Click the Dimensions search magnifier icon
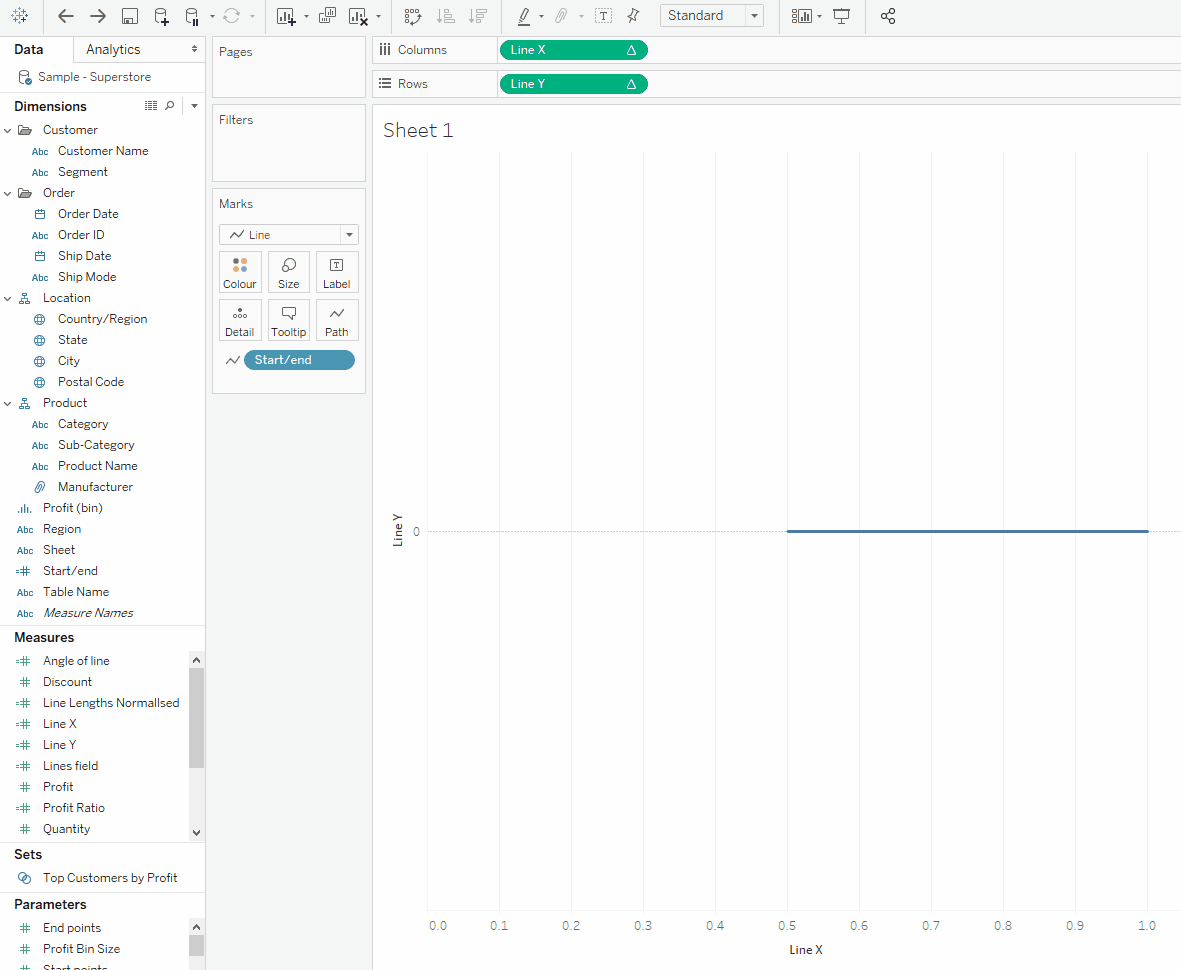The width and height of the screenshot is (1181, 970). click(x=170, y=106)
